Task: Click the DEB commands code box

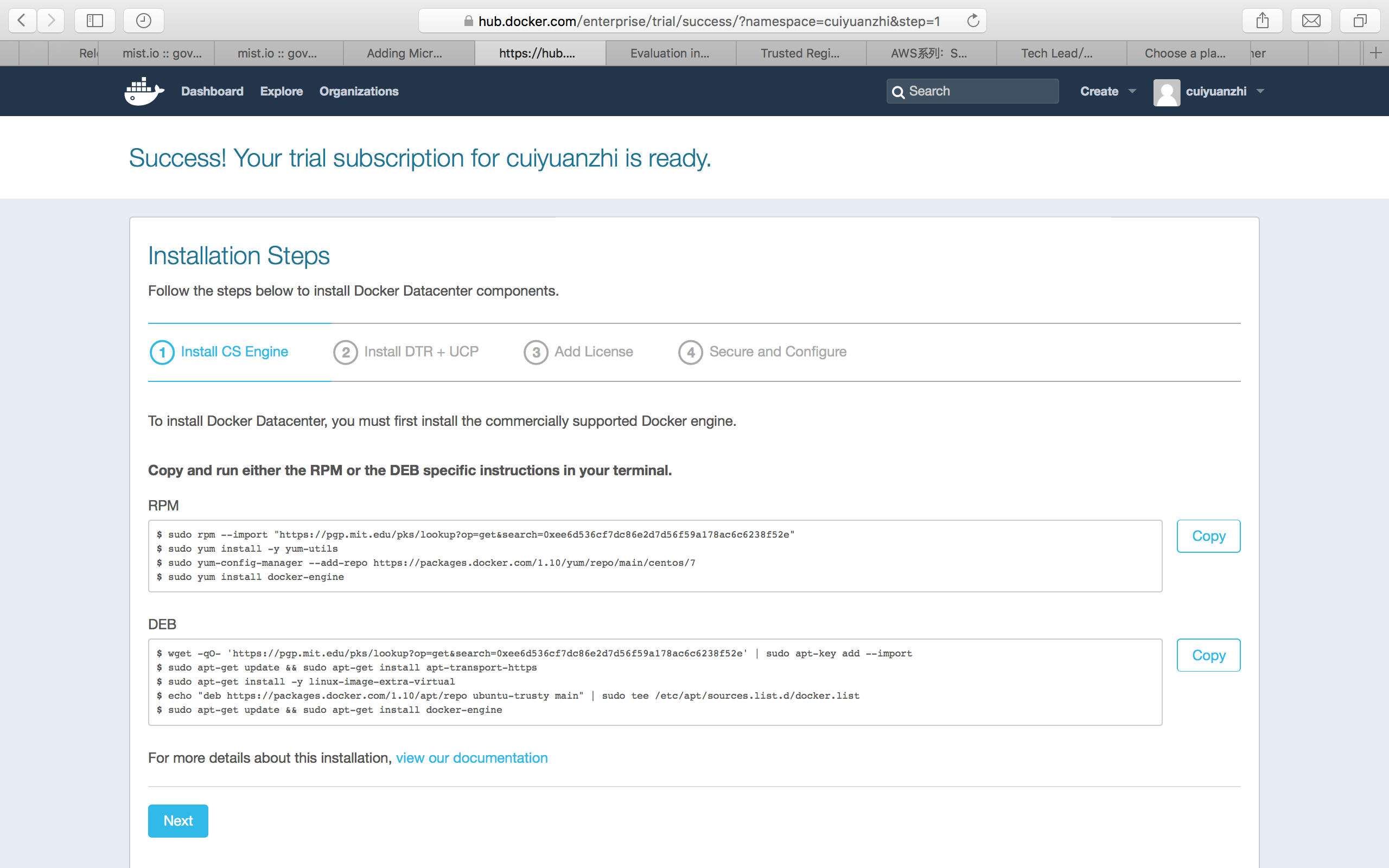Action: coord(655,682)
